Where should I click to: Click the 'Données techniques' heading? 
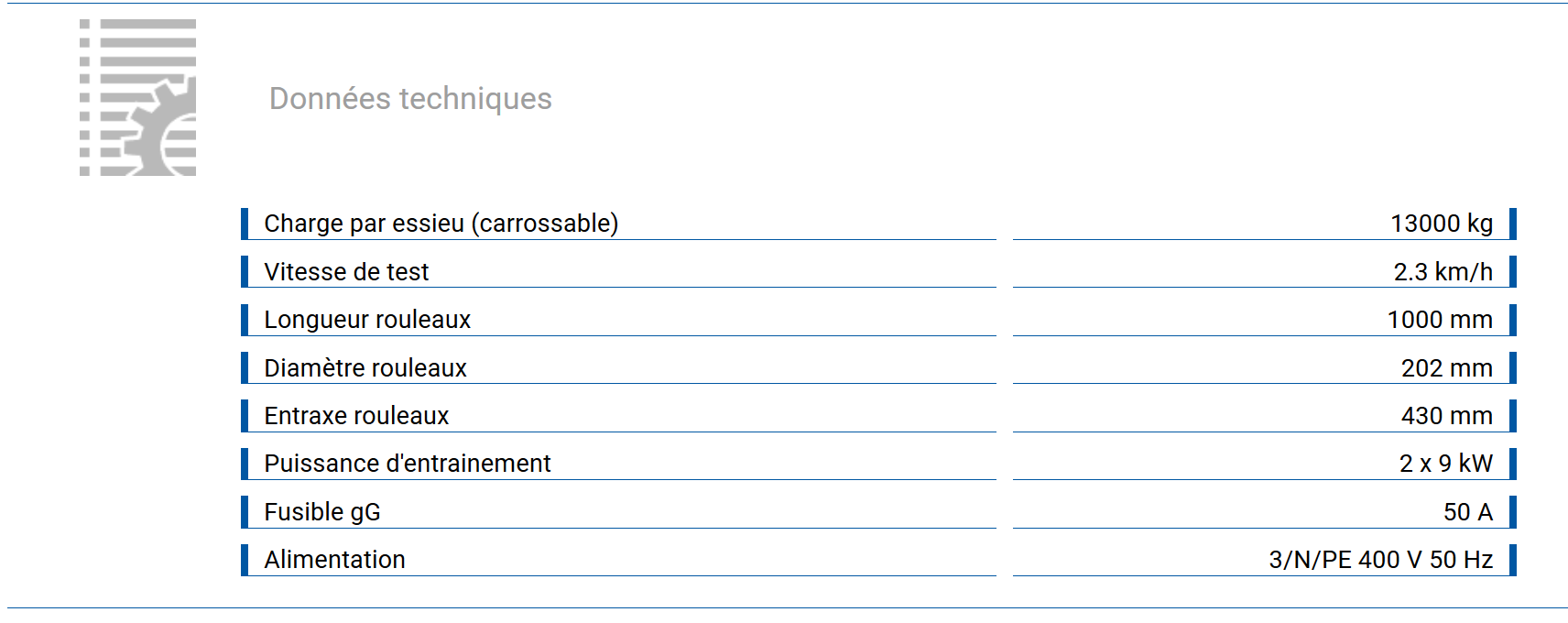click(410, 99)
